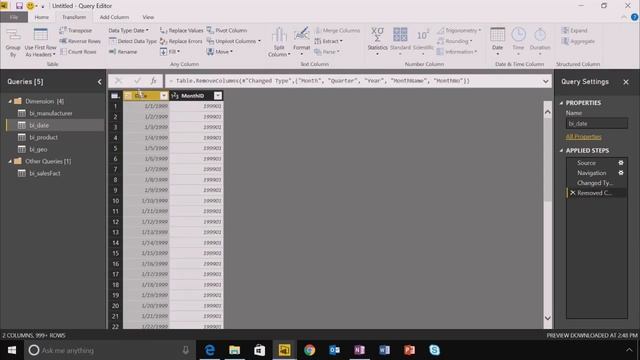Open the Move dropdown
This screenshot has height=360, width=640.
point(220,52)
